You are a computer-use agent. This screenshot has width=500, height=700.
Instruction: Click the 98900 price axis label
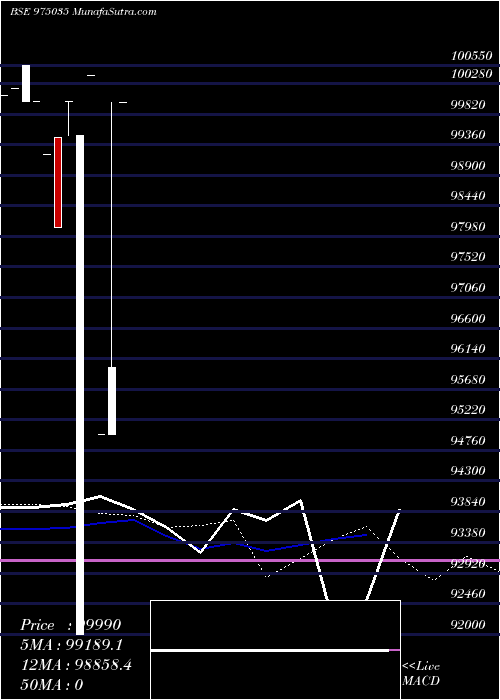pyautogui.click(x=468, y=166)
